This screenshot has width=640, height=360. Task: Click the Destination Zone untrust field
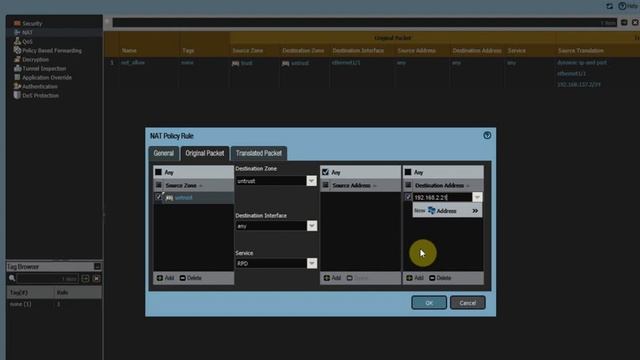pos(271,181)
